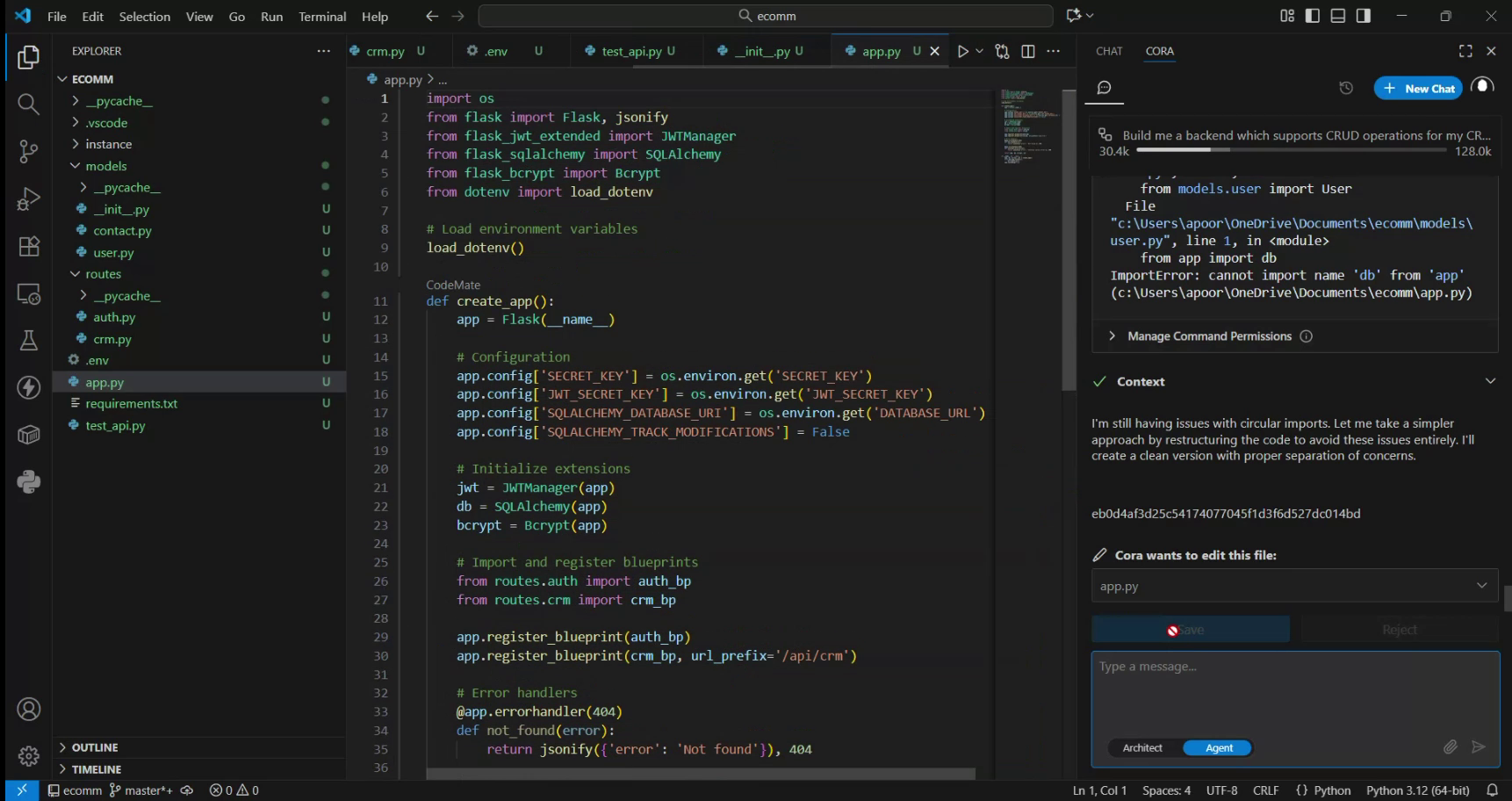This screenshot has width=1512, height=801.
Task: Start a New Chat in Cora
Action: [x=1418, y=88]
